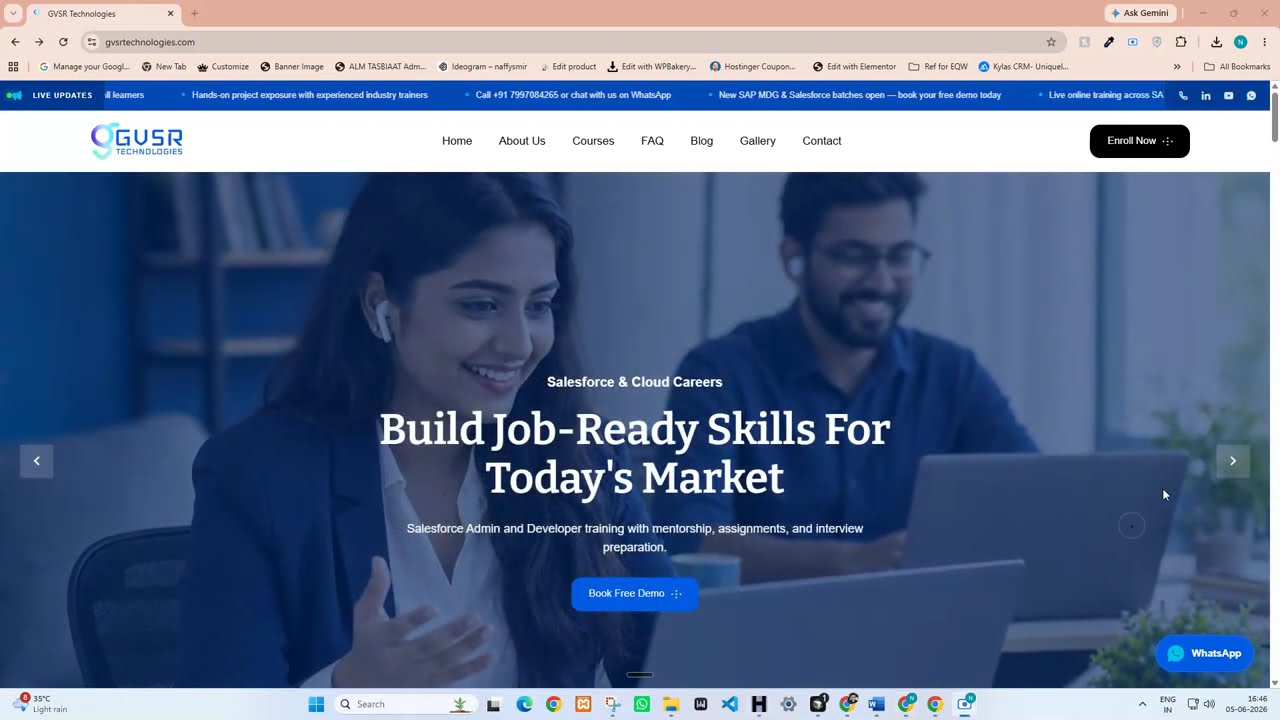Click the phone icon in the top bar
This screenshot has height=720, width=1280.
point(1183,95)
